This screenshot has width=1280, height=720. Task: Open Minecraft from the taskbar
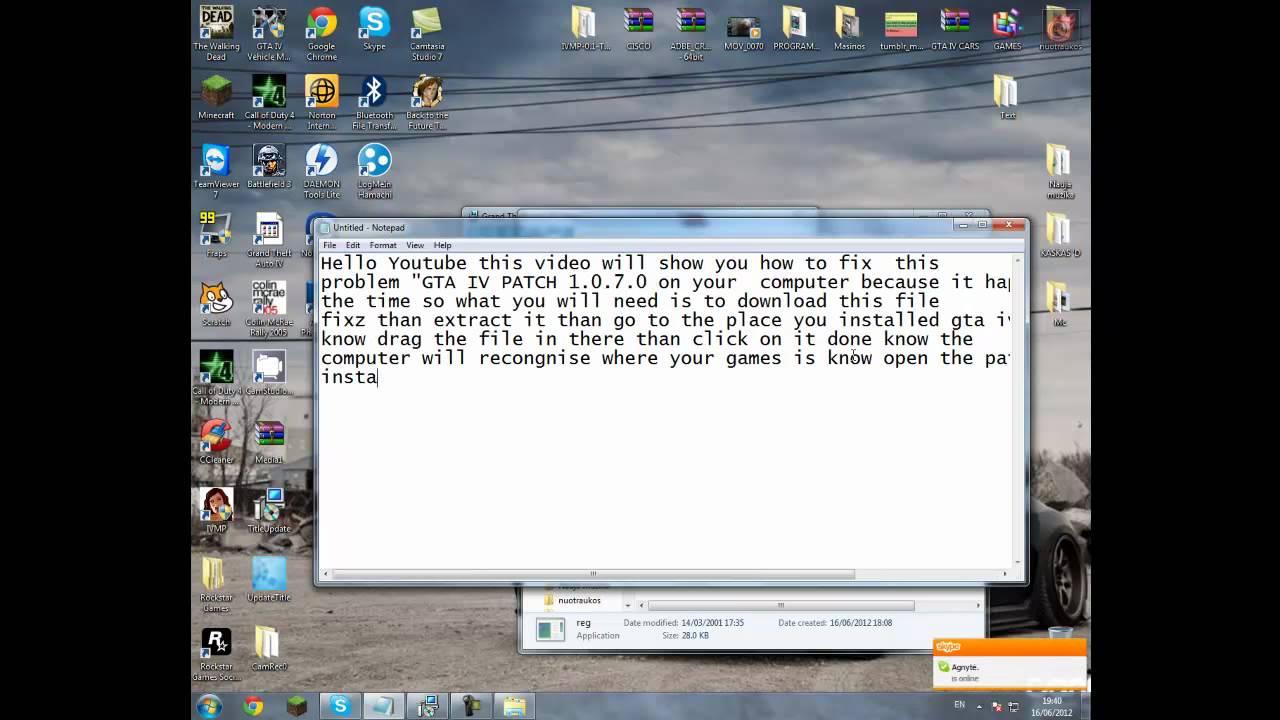[x=297, y=706]
